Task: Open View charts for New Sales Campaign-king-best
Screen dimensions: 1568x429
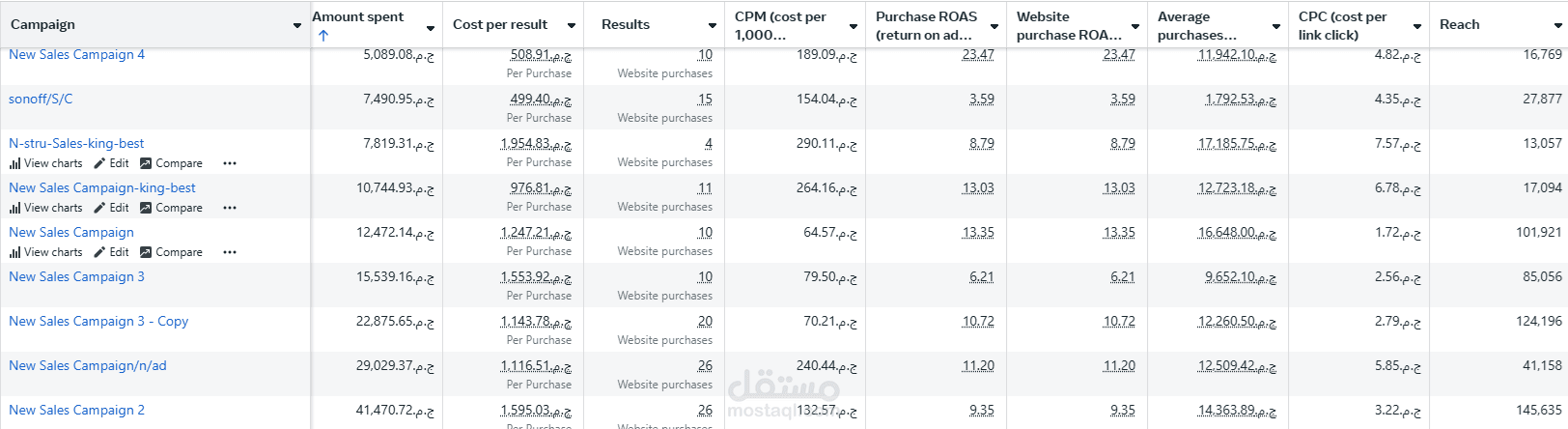Action: [45, 208]
